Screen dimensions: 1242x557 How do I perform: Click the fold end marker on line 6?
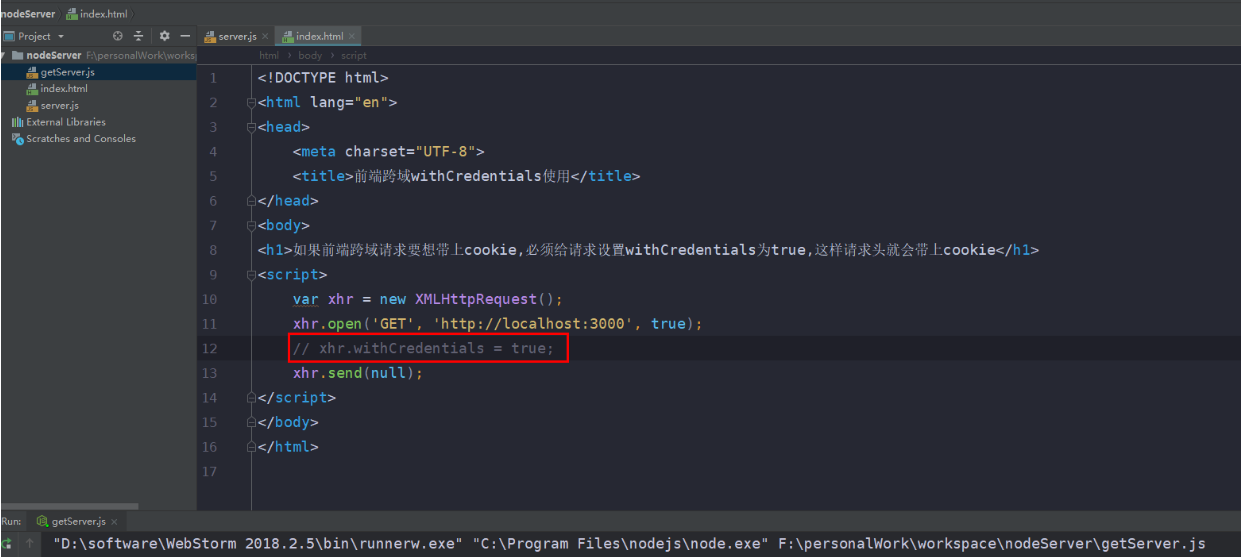[250, 201]
